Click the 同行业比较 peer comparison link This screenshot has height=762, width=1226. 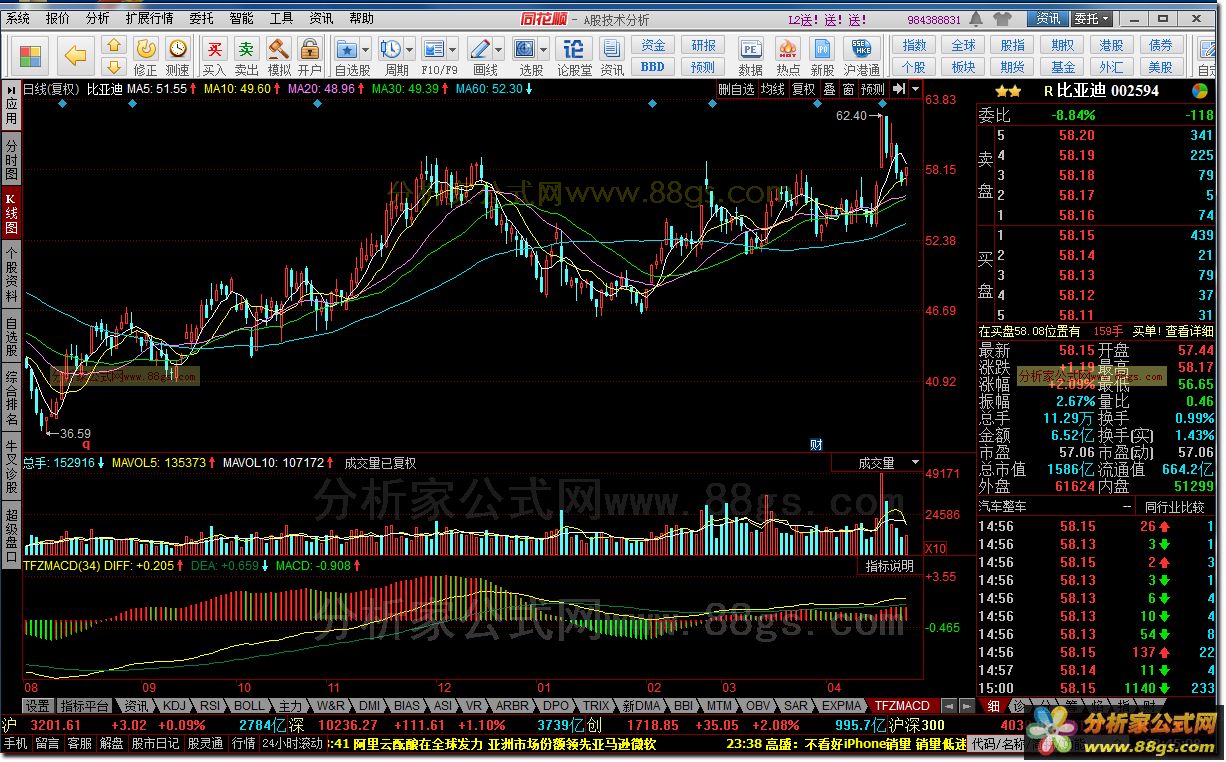pyautogui.click(x=1175, y=508)
